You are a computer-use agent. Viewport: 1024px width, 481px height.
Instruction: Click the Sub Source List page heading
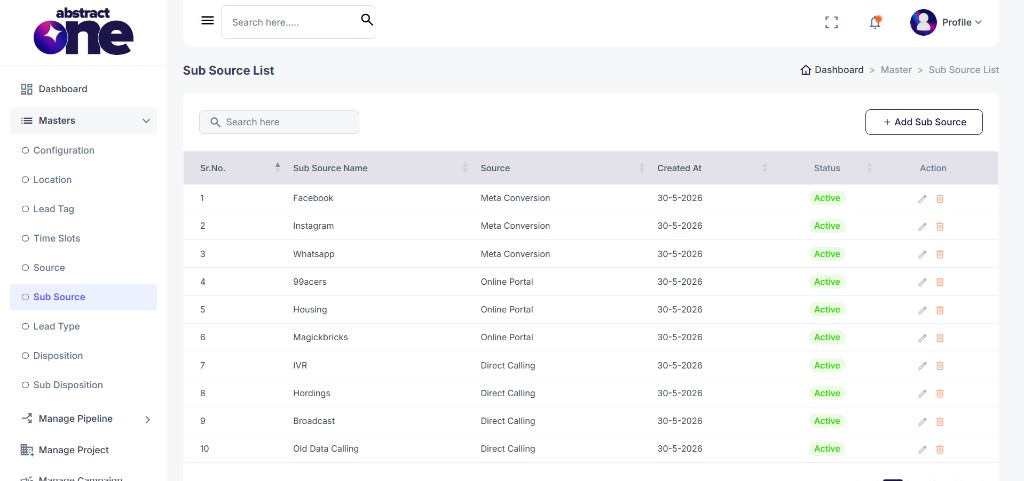point(229,70)
